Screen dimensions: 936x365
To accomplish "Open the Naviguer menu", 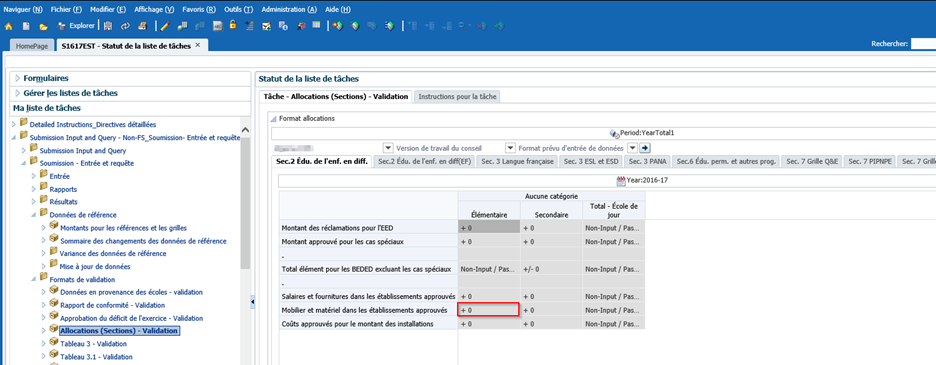I will click(x=23, y=10).
